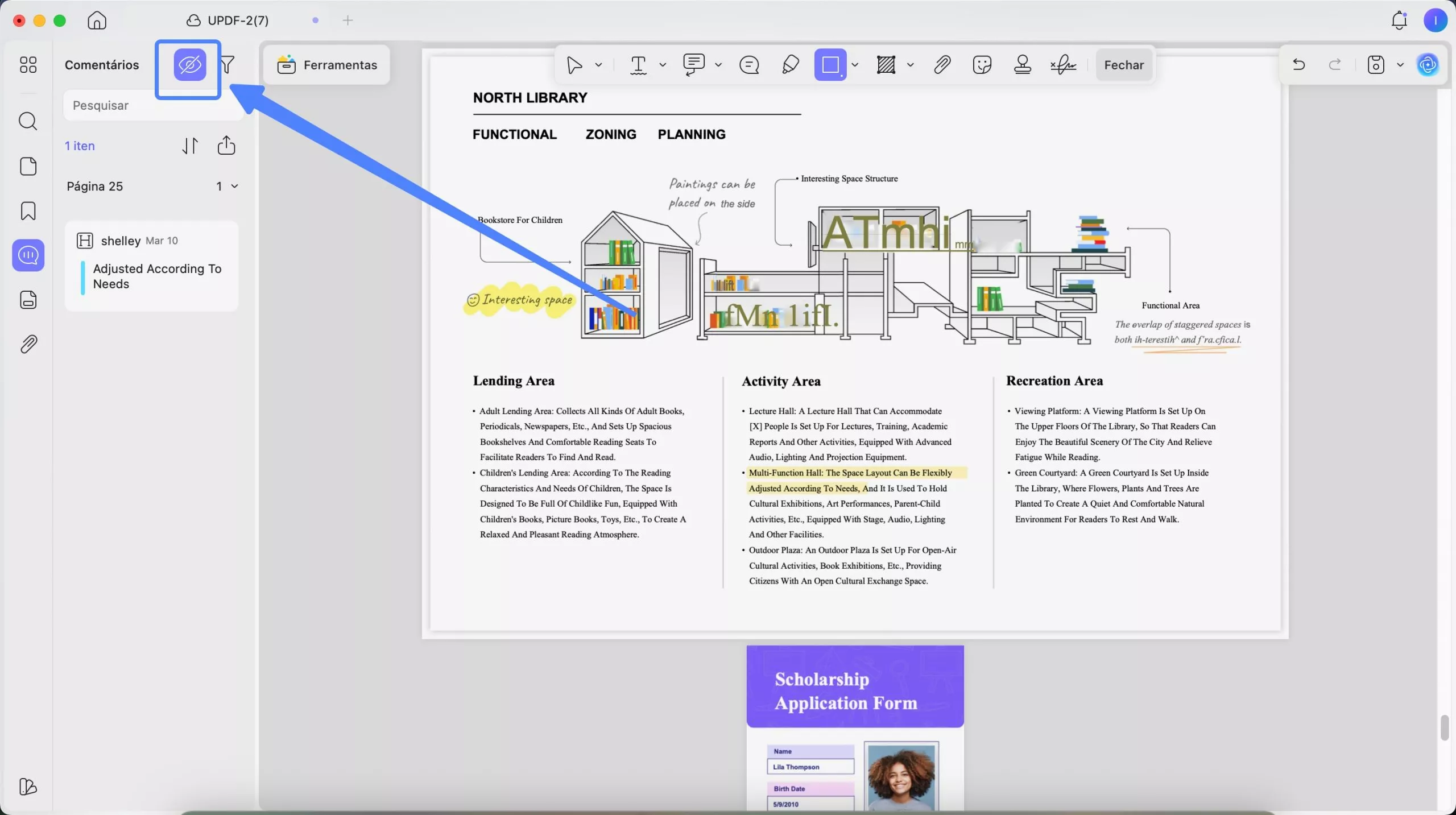Attach a file with paperclip tool
The width and height of the screenshot is (1456, 815).
942,65
